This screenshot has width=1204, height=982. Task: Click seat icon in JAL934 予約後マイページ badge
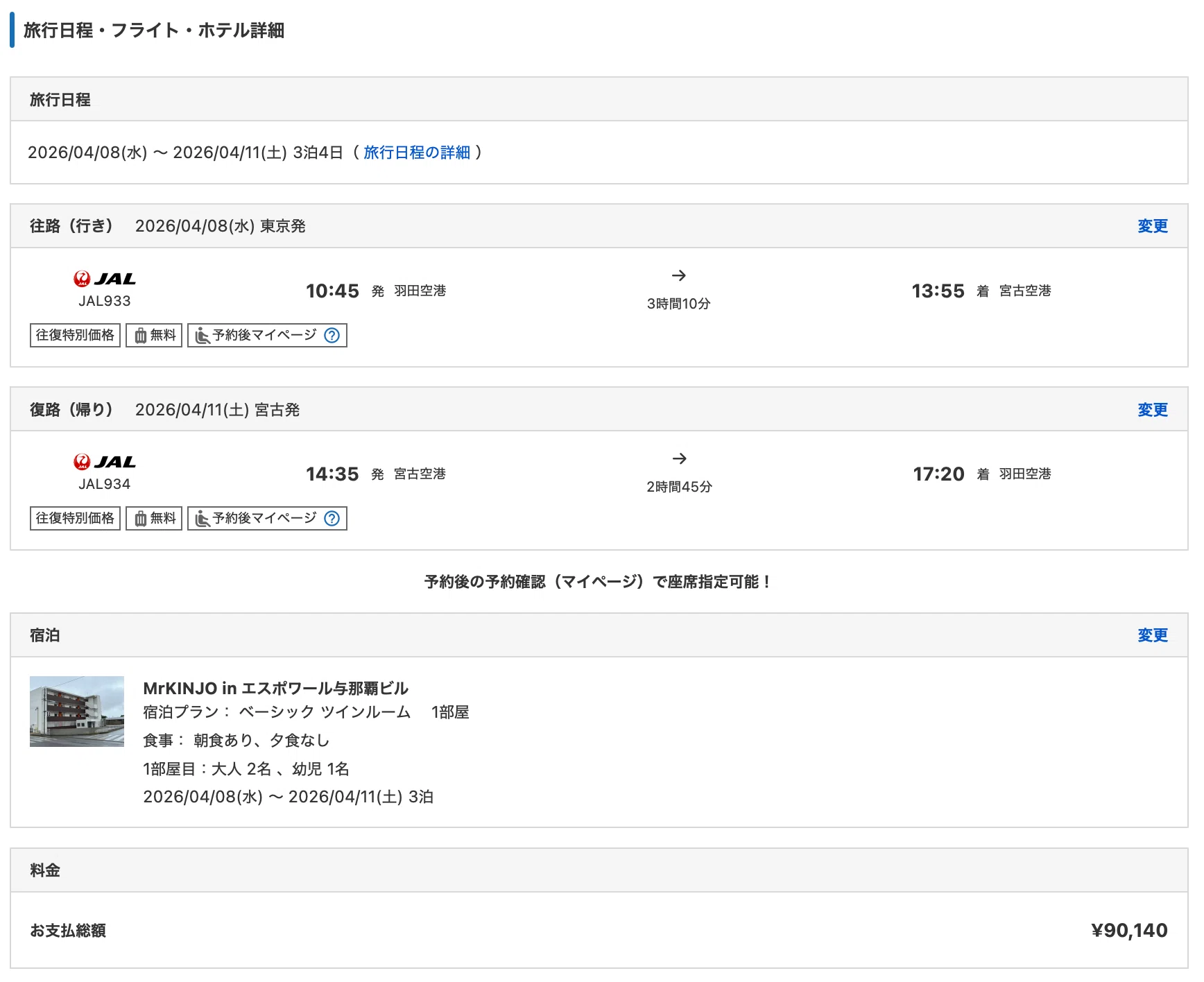tap(202, 519)
